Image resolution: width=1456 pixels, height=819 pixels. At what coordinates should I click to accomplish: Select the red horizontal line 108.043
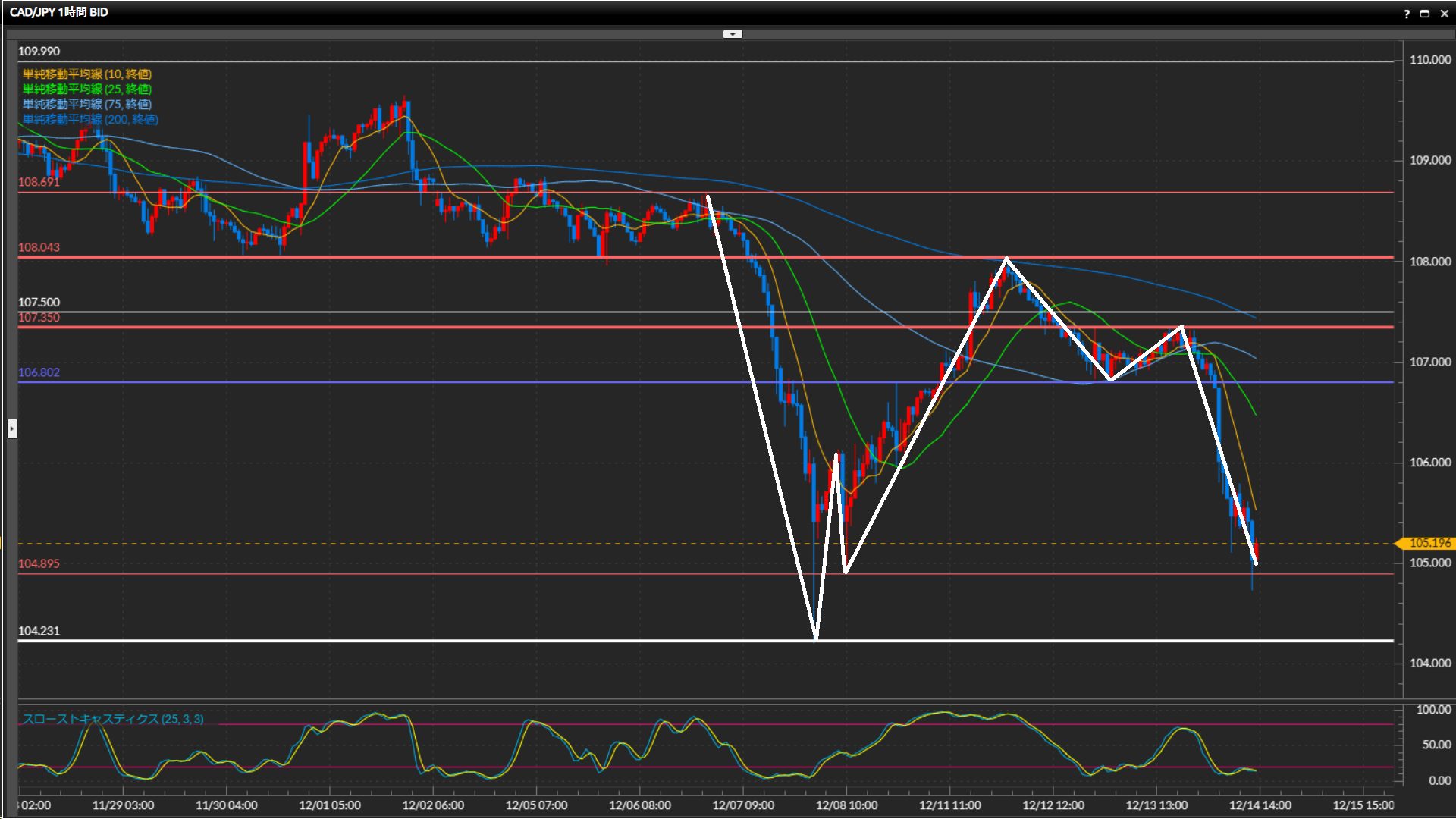379,258
